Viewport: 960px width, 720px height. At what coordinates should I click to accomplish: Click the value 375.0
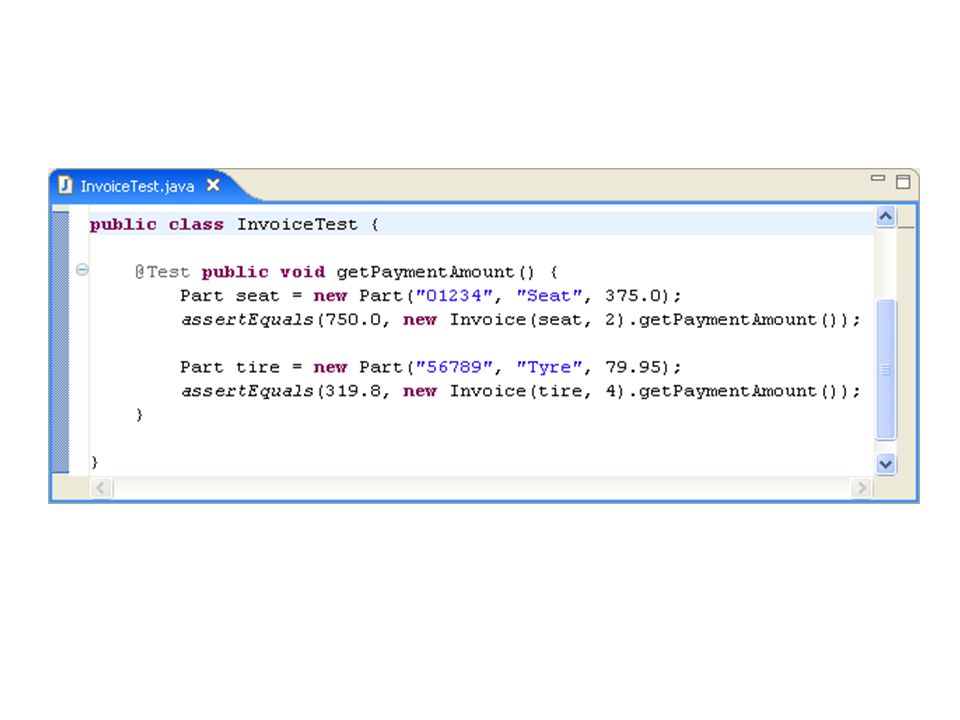(x=633, y=296)
